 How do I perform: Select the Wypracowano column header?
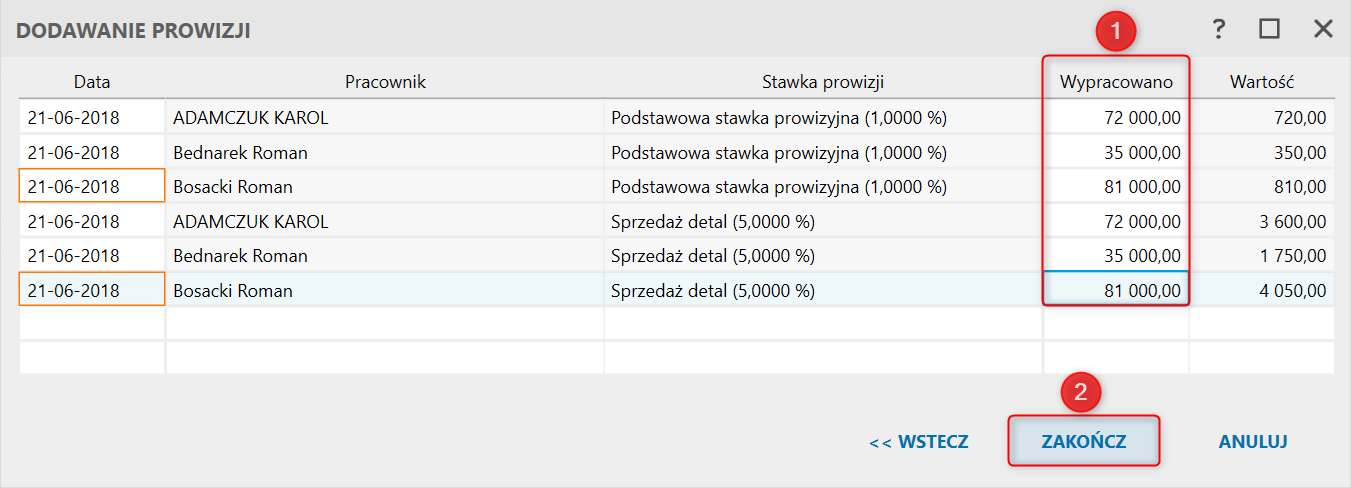point(1116,82)
